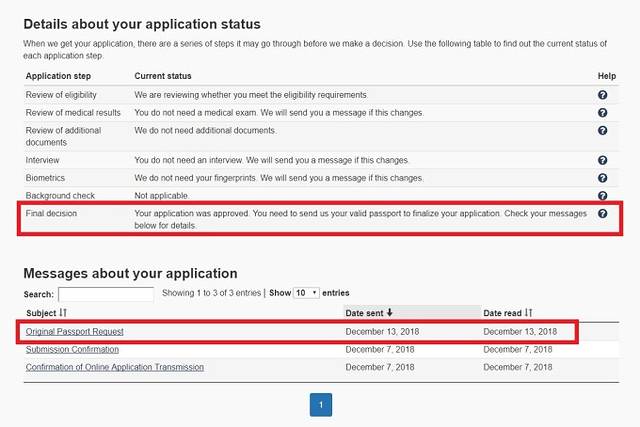Go to page 1 of messages
This screenshot has height=427, width=640.
[321, 405]
